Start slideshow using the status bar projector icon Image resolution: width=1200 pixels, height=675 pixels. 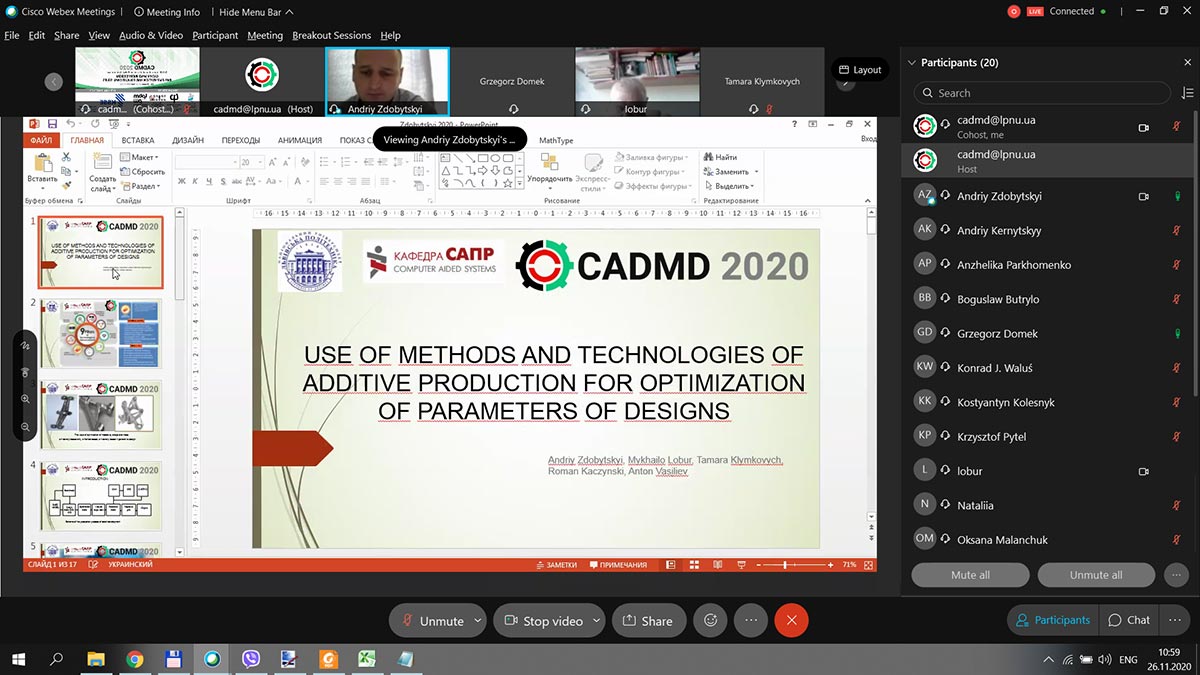742,564
